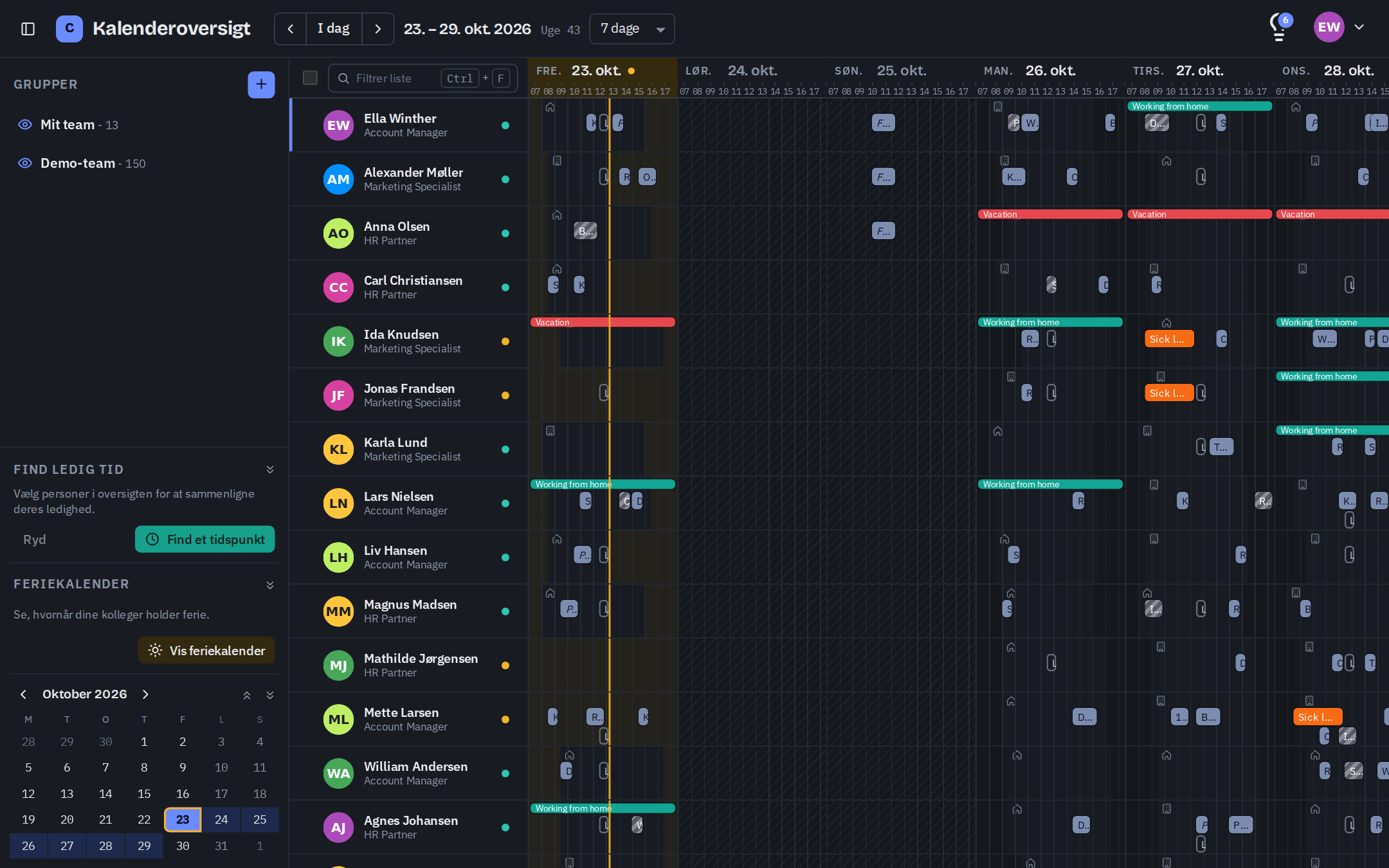Focus the Filtrer liste search field
The width and height of the screenshot is (1389, 868).
(x=423, y=78)
